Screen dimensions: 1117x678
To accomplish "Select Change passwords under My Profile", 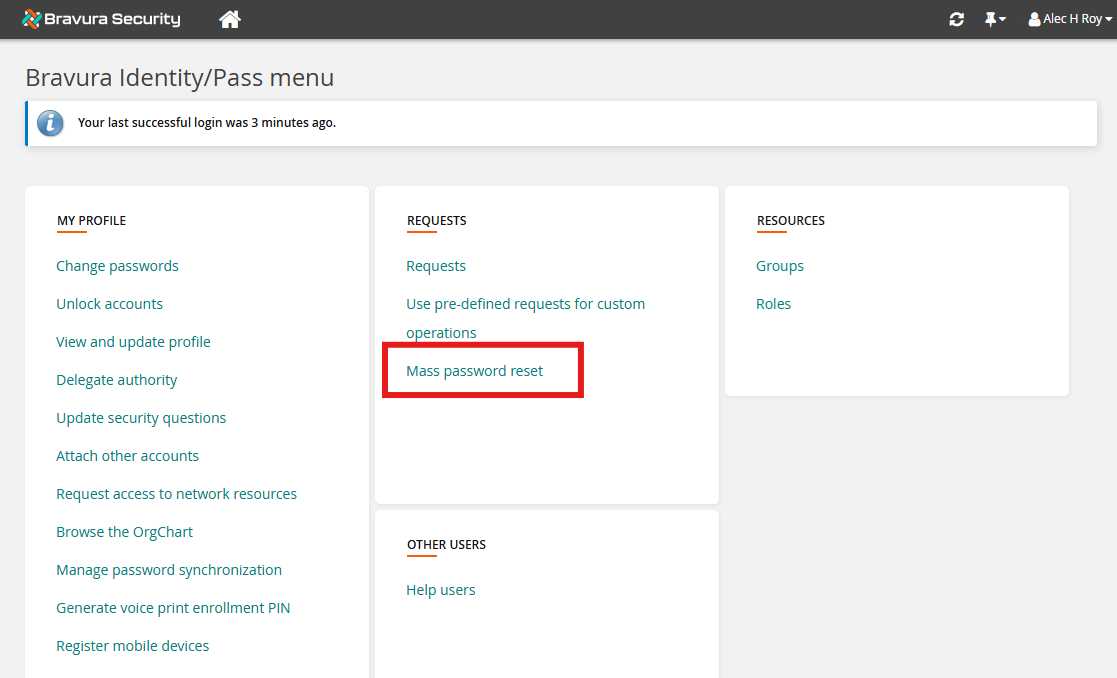I will [116, 265].
